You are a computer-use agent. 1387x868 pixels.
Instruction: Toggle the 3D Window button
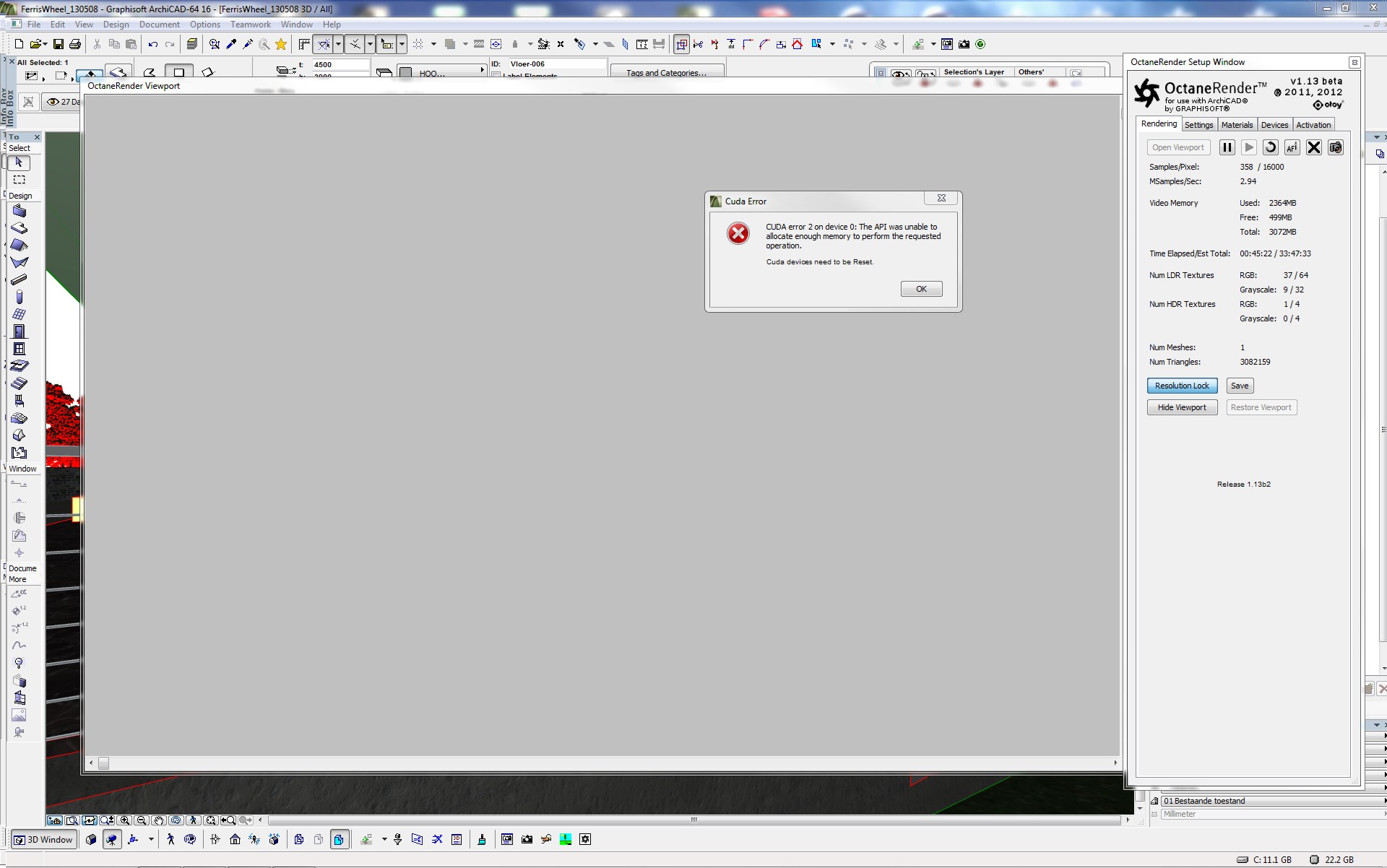click(44, 840)
